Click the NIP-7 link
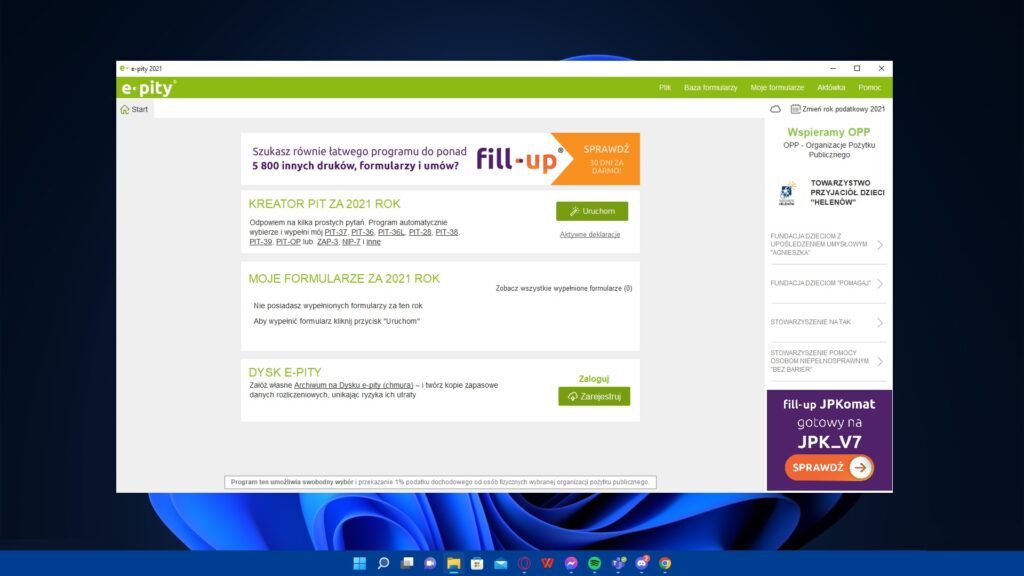Screen dimensions: 1024x576 (351, 242)
